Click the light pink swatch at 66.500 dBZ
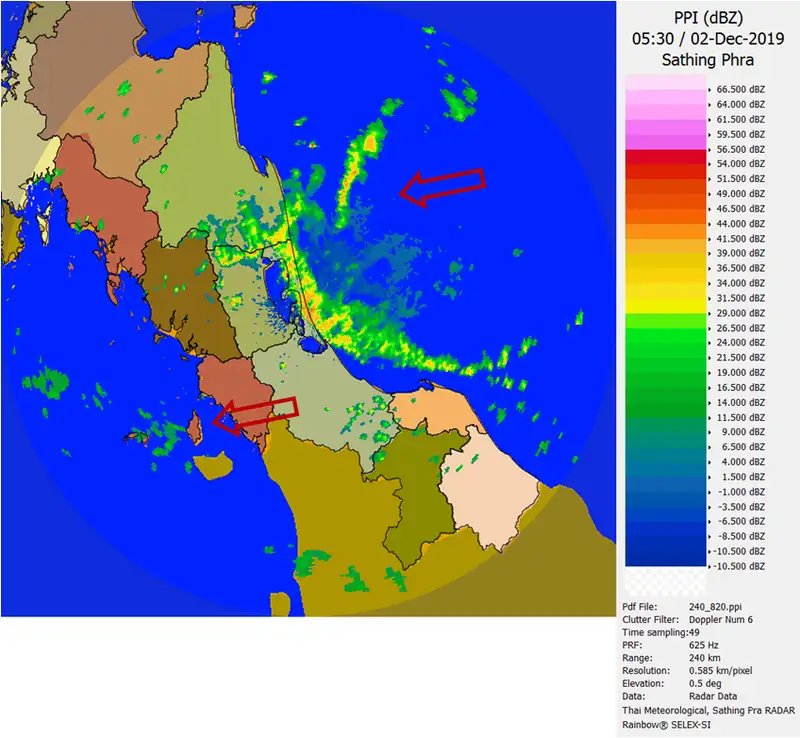The width and height of the screenshot is (800, 738). [666, 82]
